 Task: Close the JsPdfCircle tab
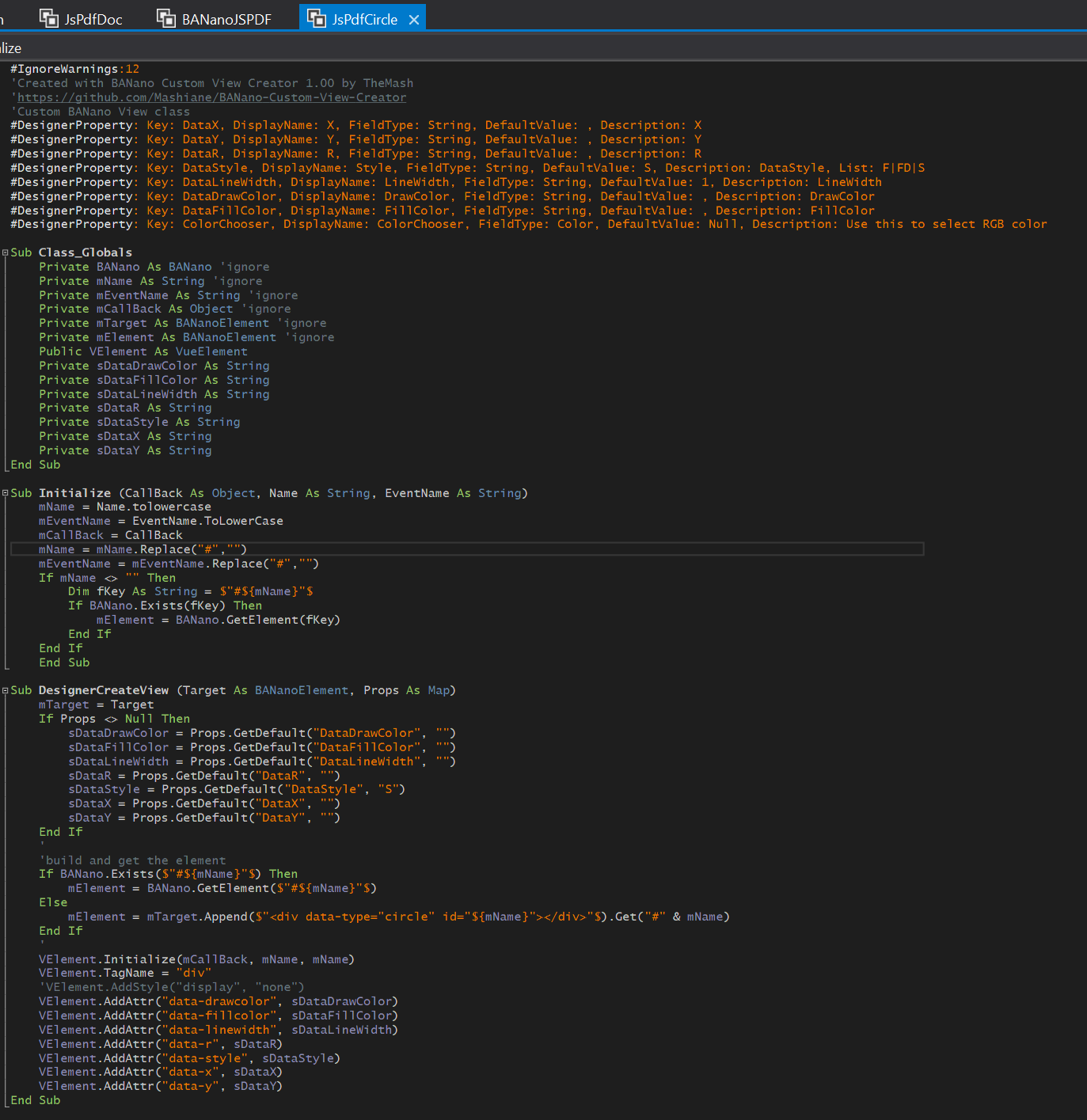pyautogui.click(x=414, y=20)
